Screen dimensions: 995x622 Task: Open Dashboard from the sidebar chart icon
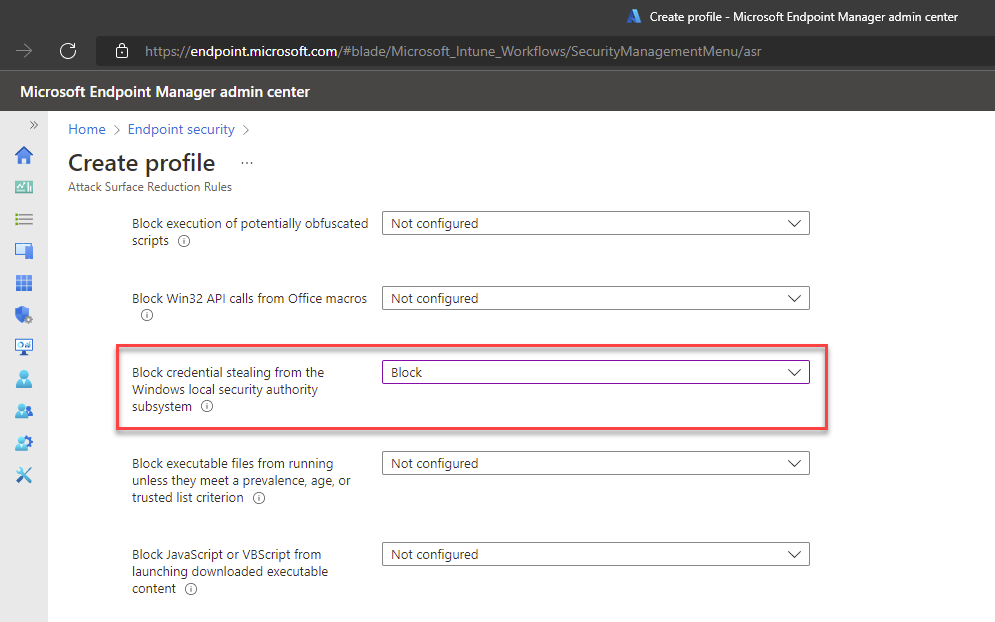[24, 187]
